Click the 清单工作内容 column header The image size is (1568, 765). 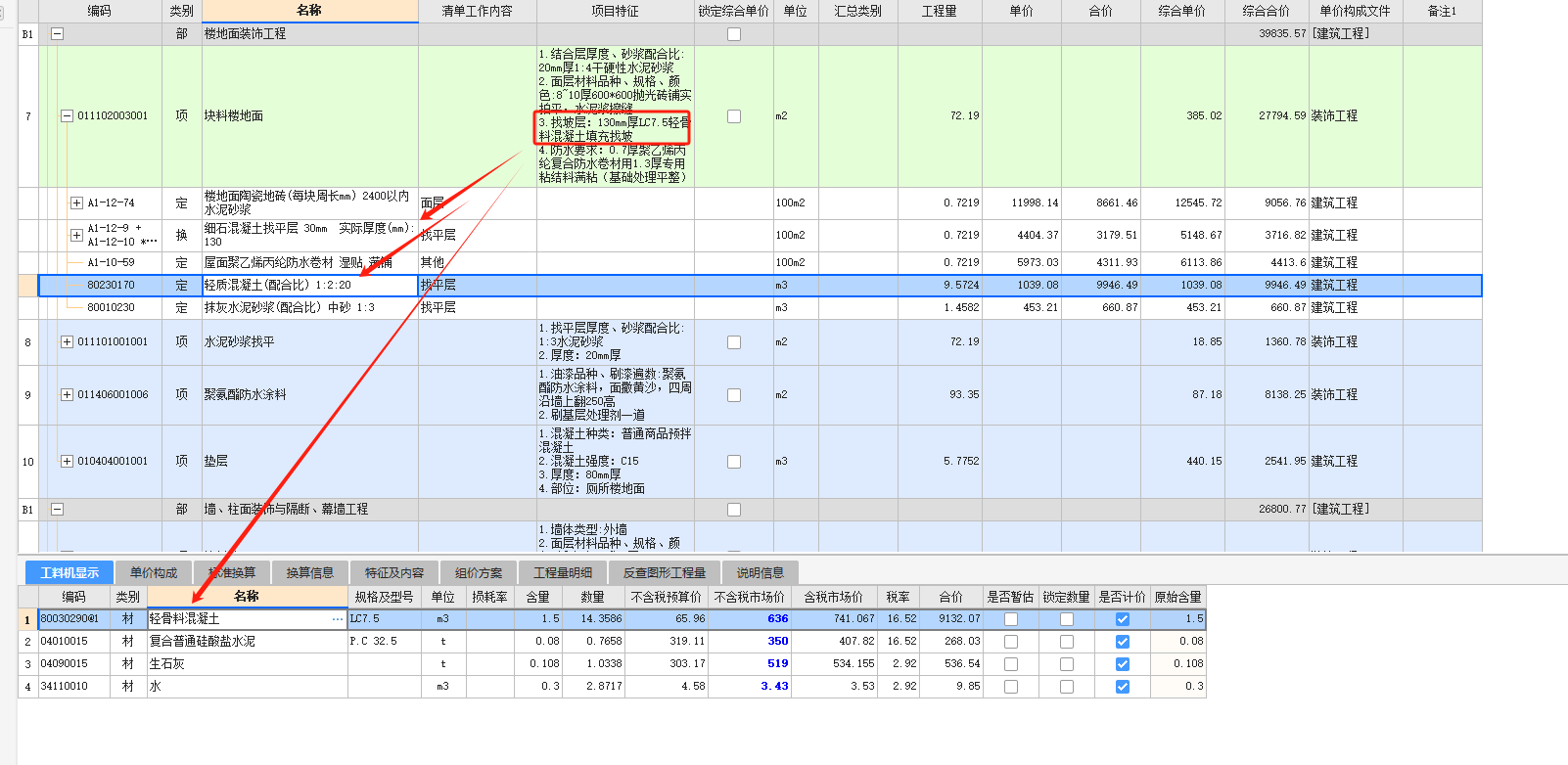(x=478, y=11)
